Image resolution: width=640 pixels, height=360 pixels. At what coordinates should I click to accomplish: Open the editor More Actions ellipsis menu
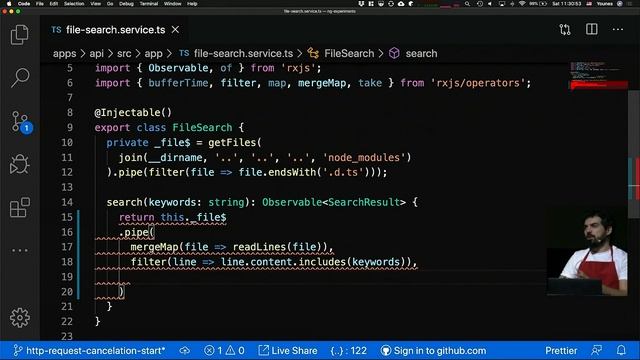point(618,29)
